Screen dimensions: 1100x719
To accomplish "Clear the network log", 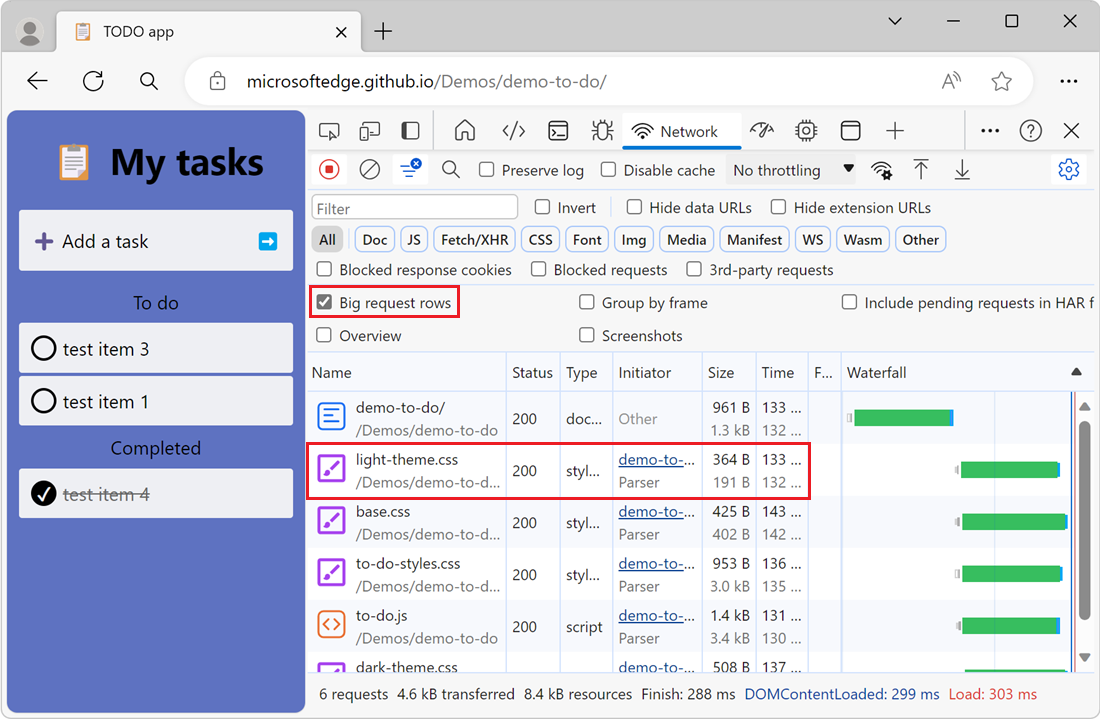I will point(369,169).
